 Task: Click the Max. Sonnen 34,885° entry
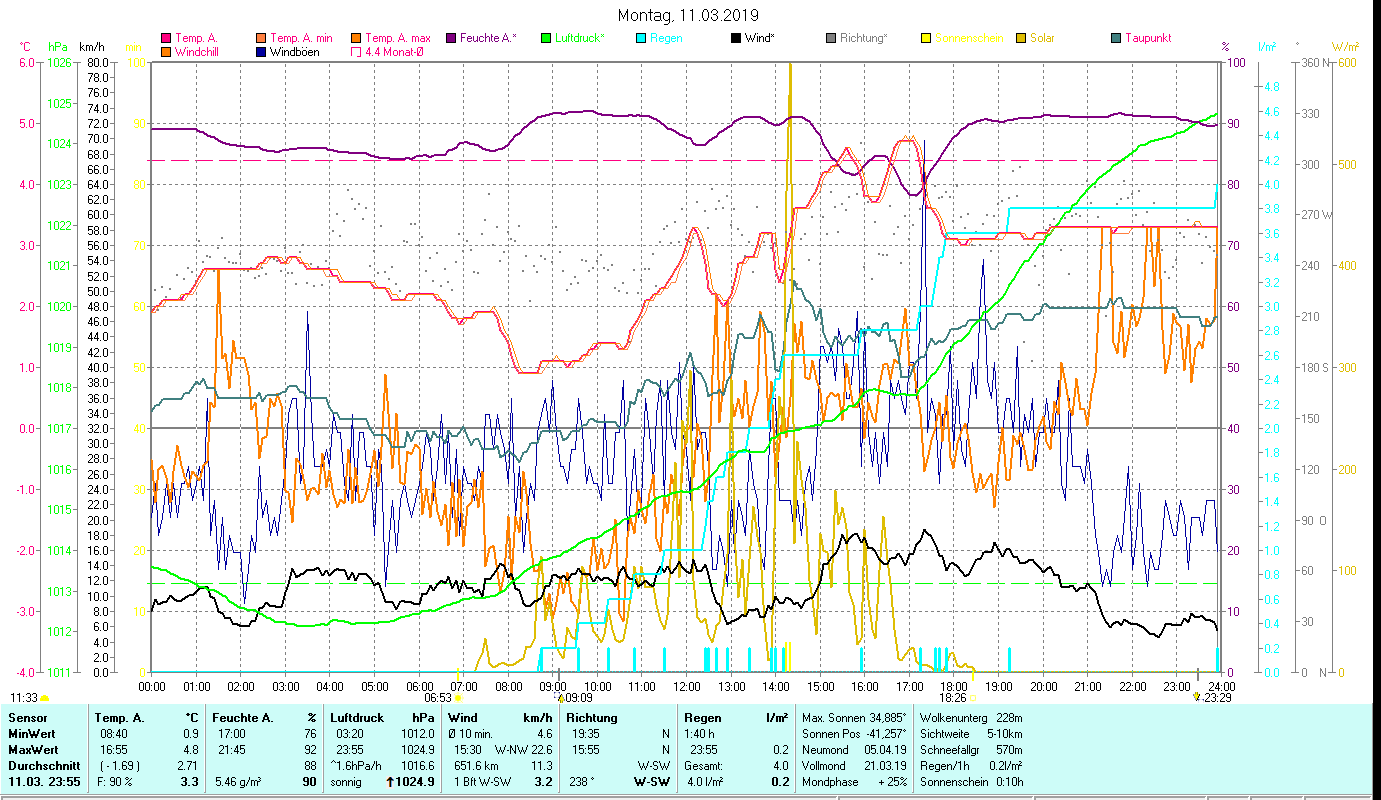click(x=854, y=718)
